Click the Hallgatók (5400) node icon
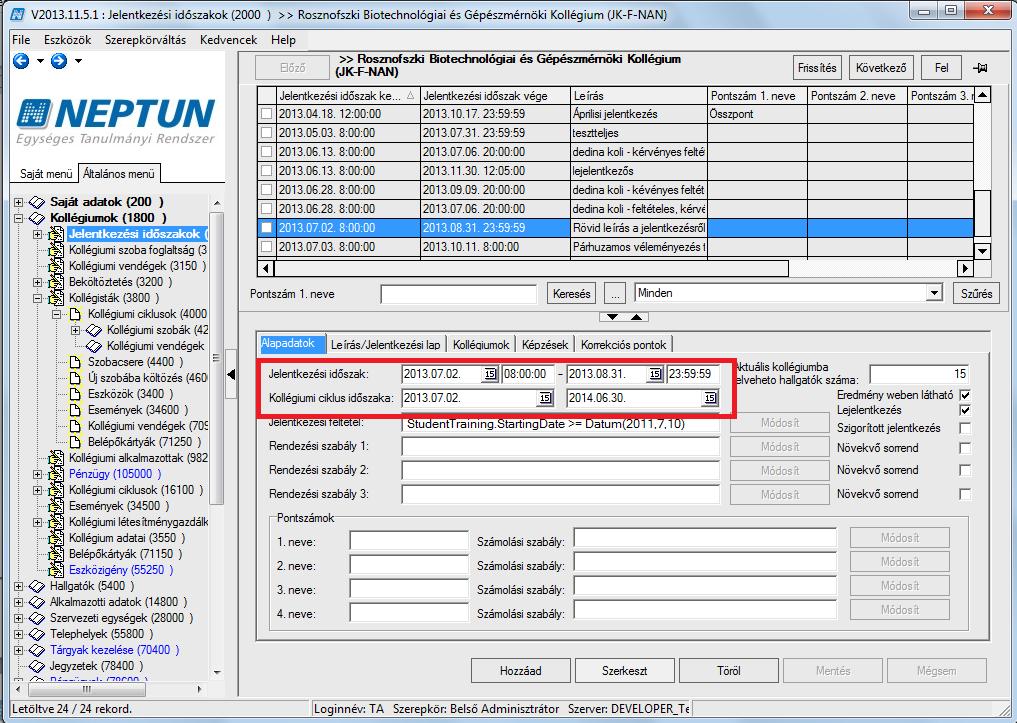 (x=36, y=586)
